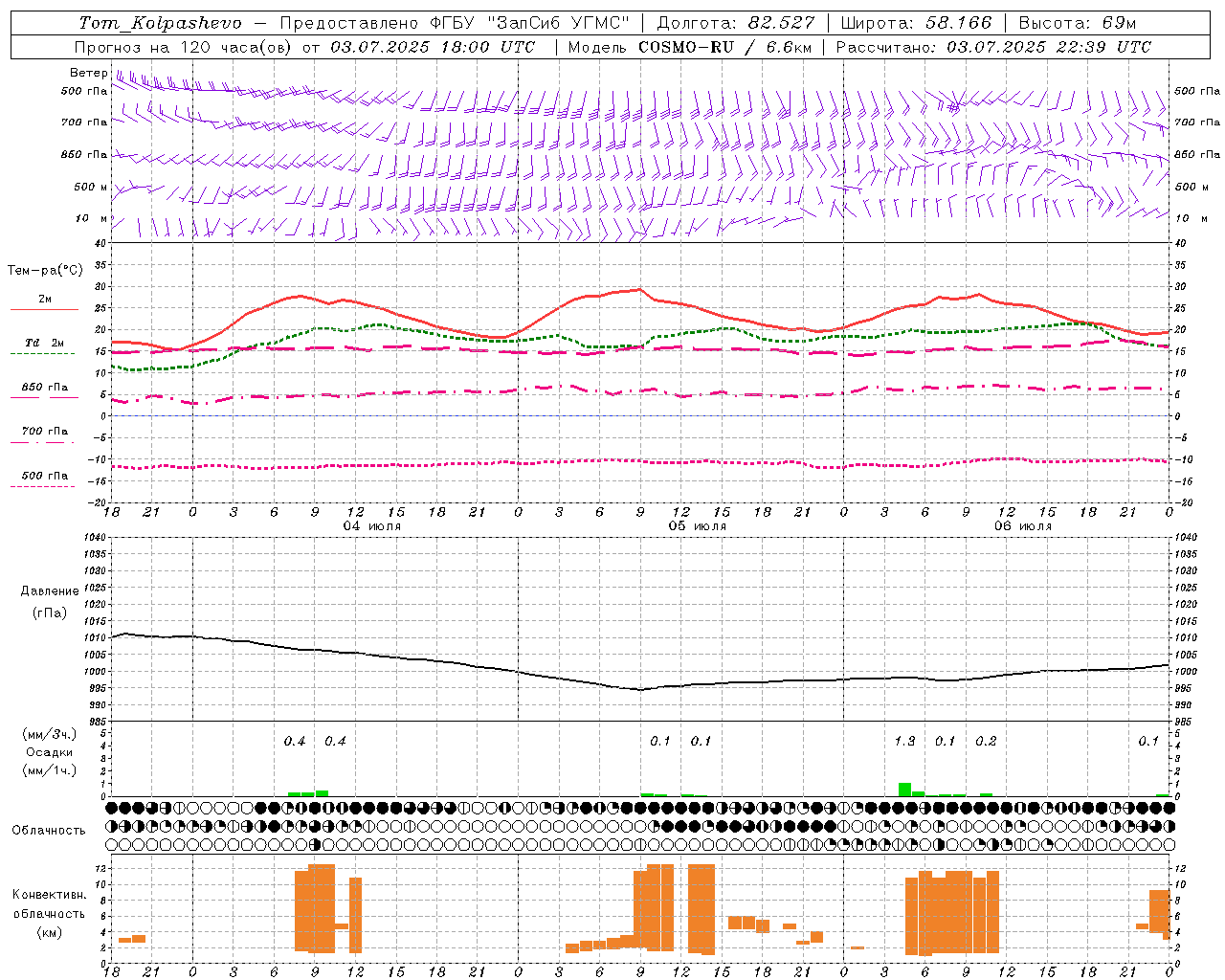Click the 06 июля date label

pyautogui.click(x=1023, y=526)
